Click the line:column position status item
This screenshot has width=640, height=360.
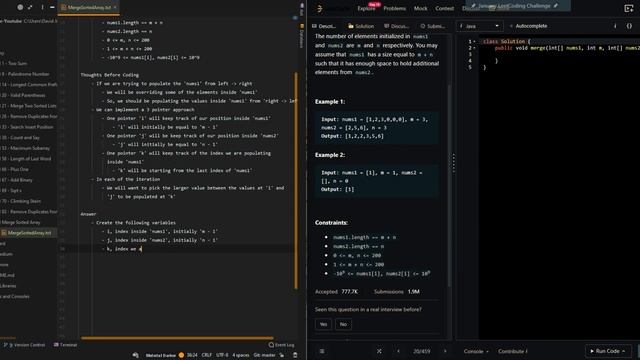pos(192,355)
